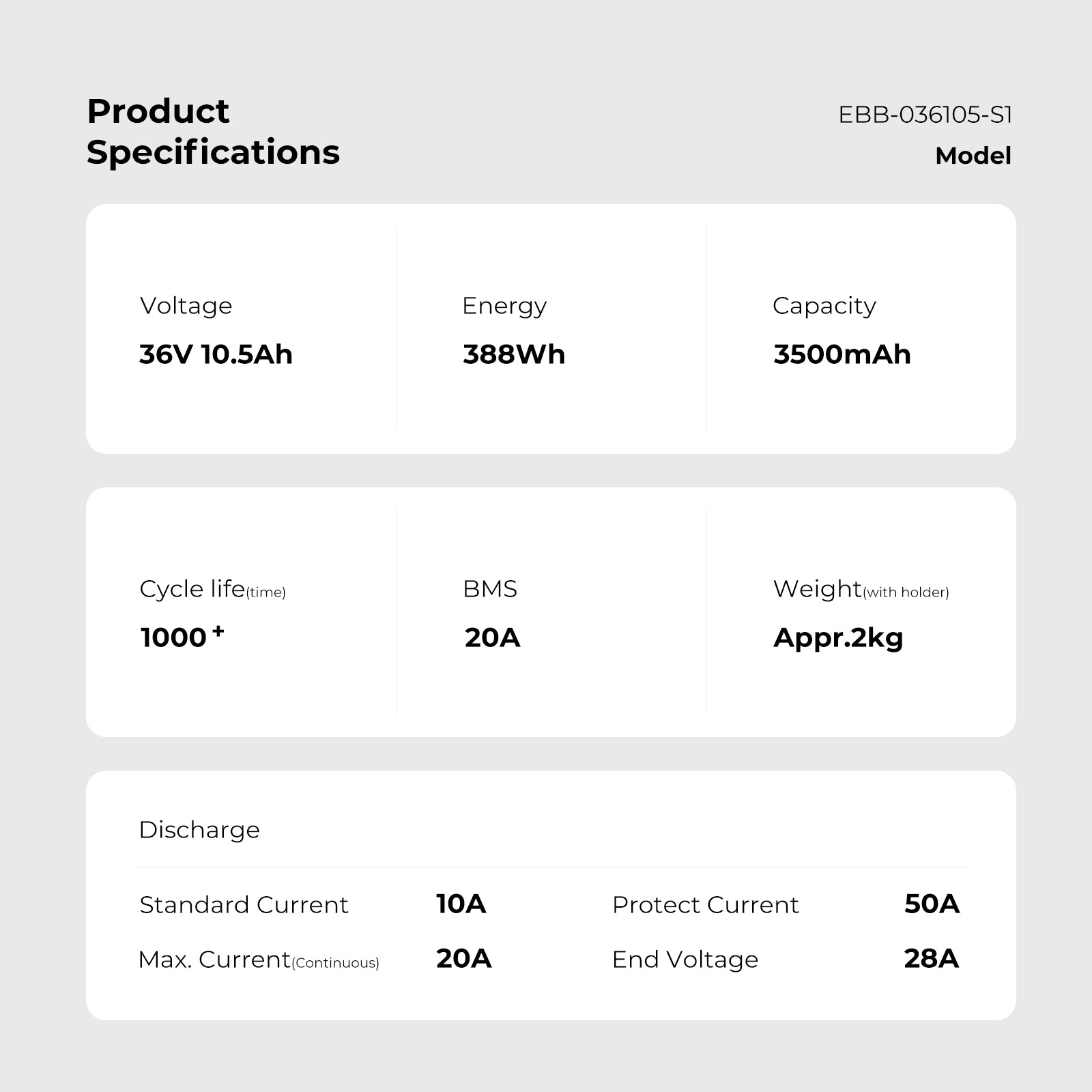Click the EBB-036105-S1 model number
Screen dimensions: 1092x1092
pos(925,115)
